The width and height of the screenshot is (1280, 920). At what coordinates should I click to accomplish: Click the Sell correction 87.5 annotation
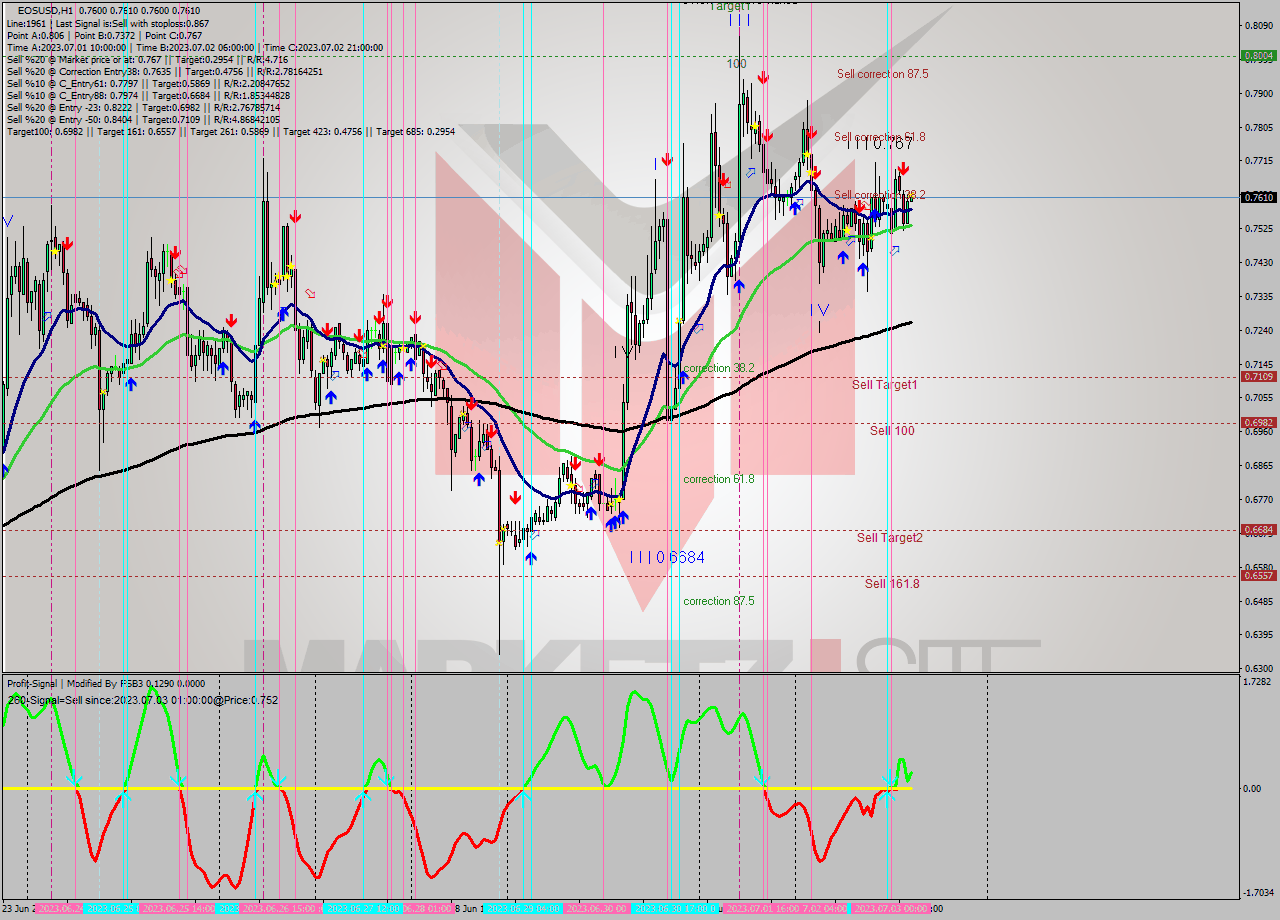click(877, 74)
